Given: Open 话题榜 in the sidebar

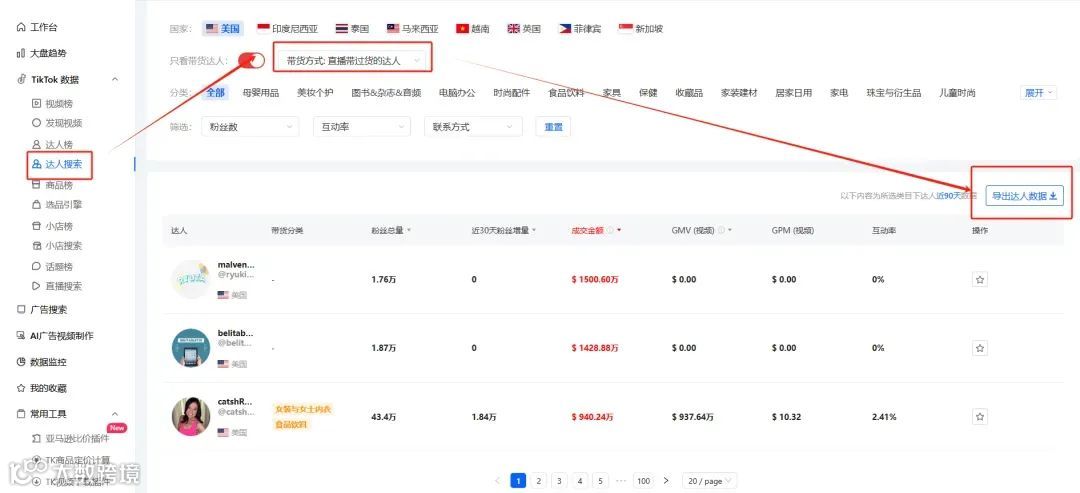Looking at the screenshot, I should [x=52, y=266].
